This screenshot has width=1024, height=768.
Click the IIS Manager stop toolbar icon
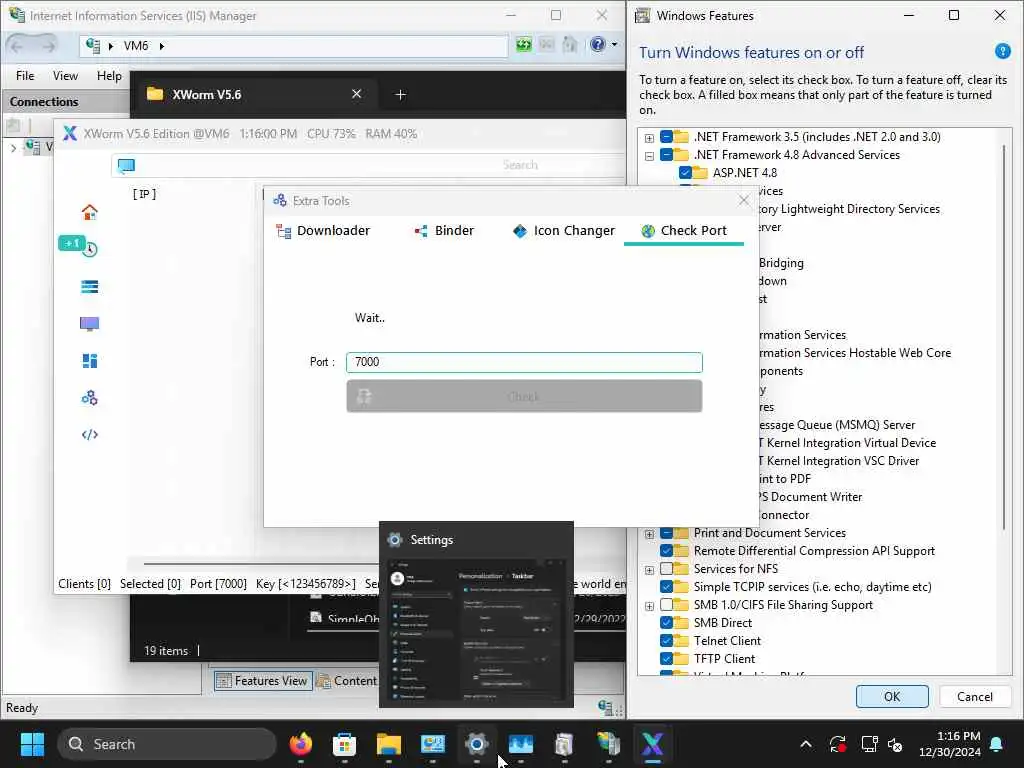coord(547,44)
